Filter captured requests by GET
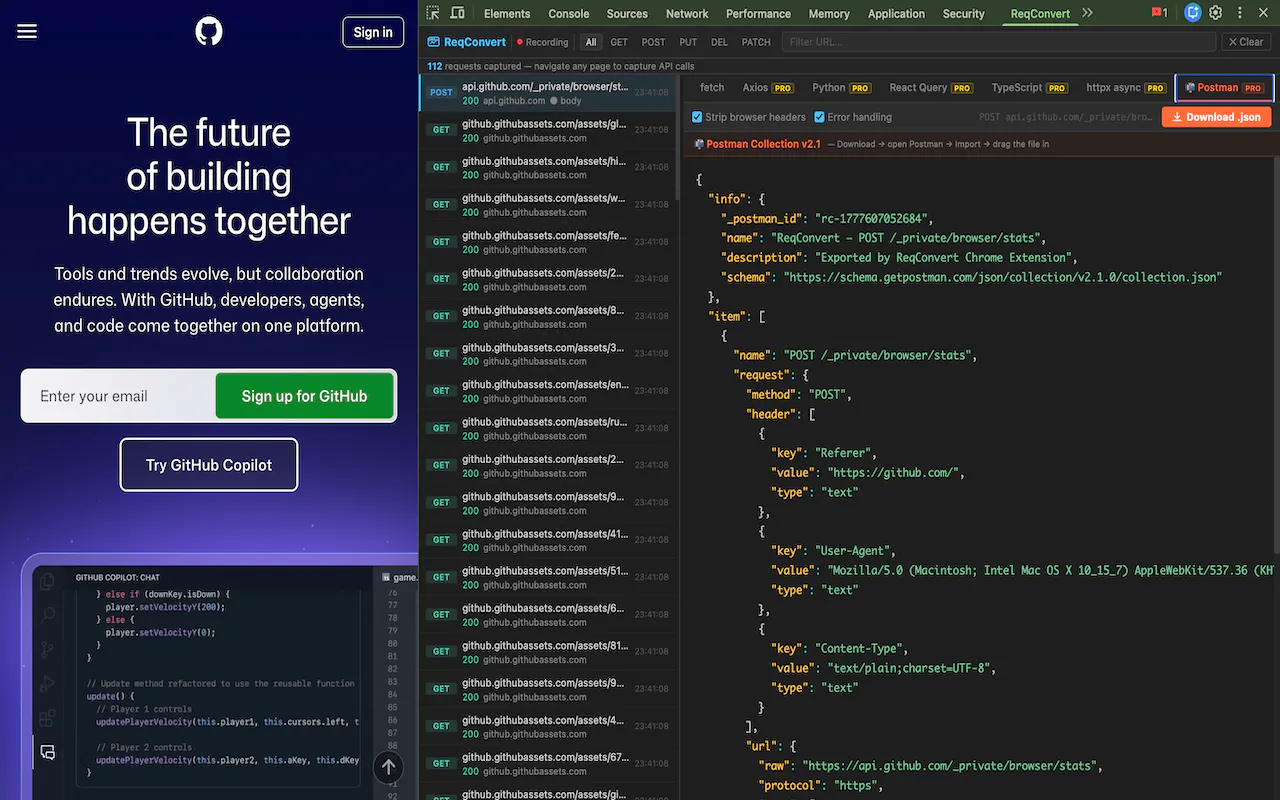 (x=619, y=42)
